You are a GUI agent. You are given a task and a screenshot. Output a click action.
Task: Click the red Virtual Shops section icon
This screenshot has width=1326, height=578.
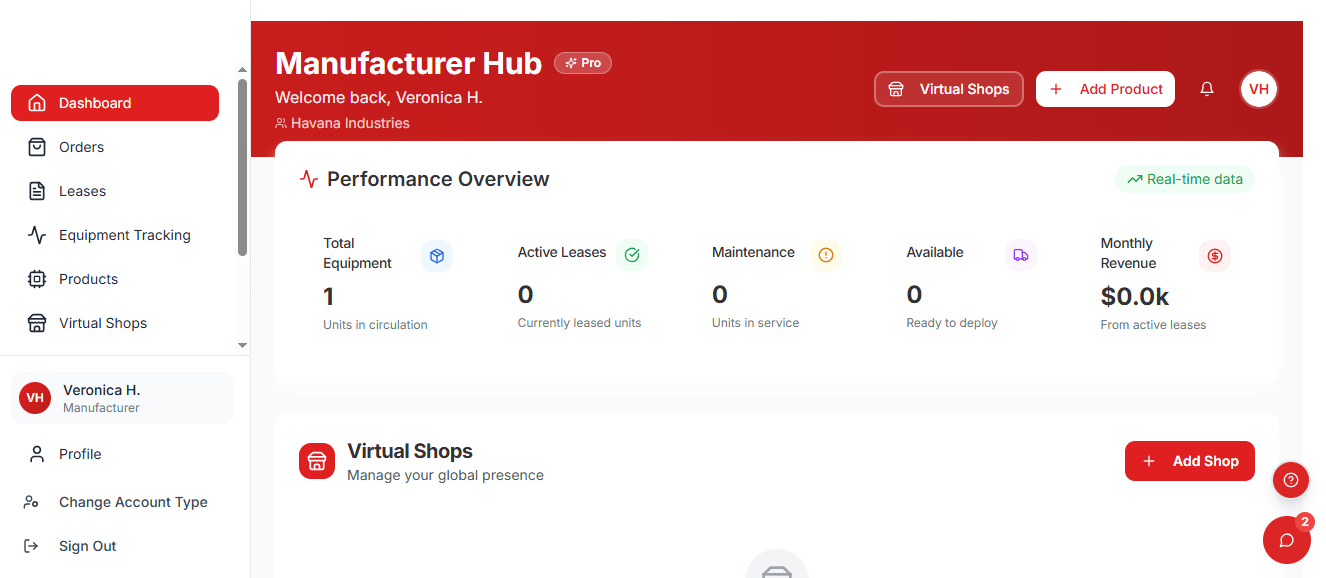pyautogui.click(x=317, y=461)
